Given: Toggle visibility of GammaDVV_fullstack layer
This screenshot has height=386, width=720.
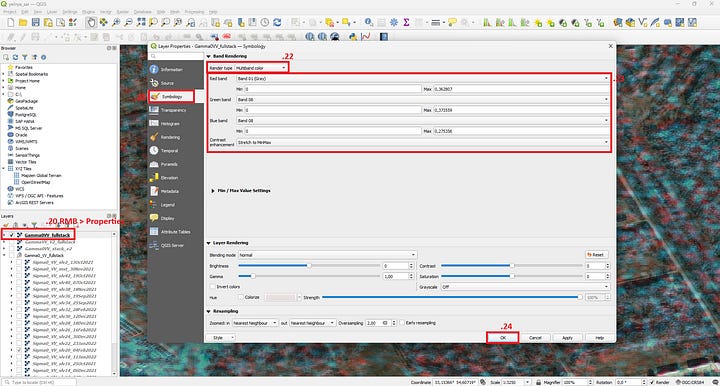Looking at the screenshot, I should pos(12,235).
